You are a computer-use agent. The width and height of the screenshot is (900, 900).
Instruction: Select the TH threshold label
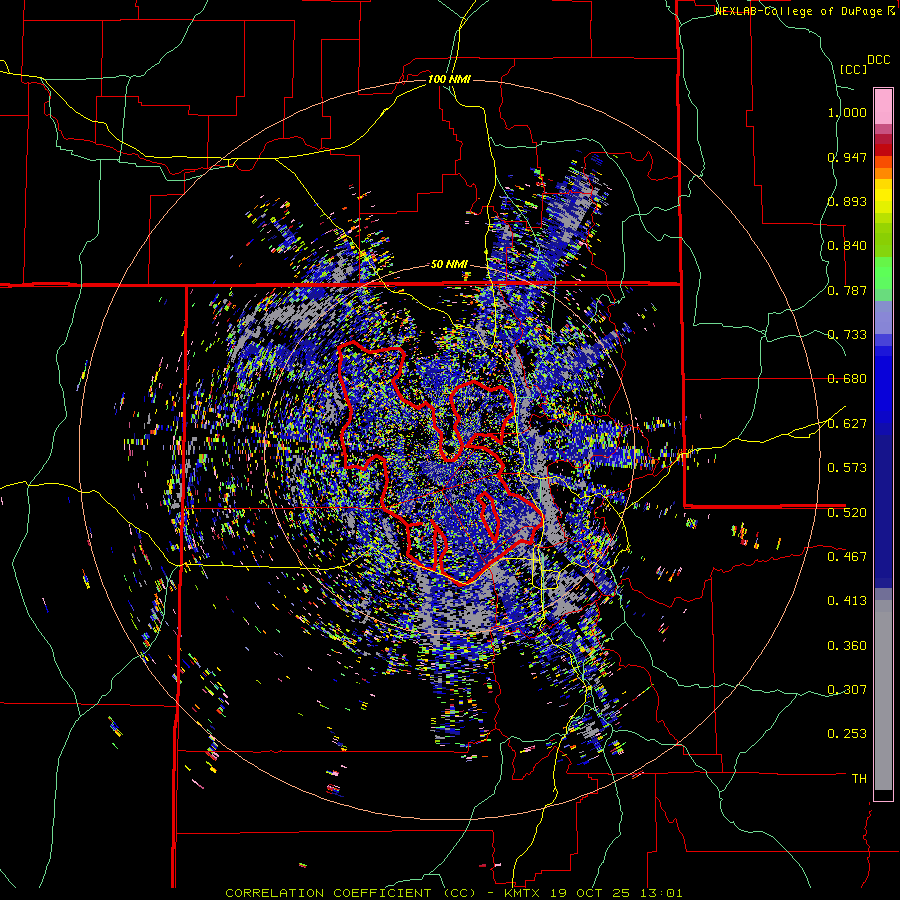click(x=859, y=779)
